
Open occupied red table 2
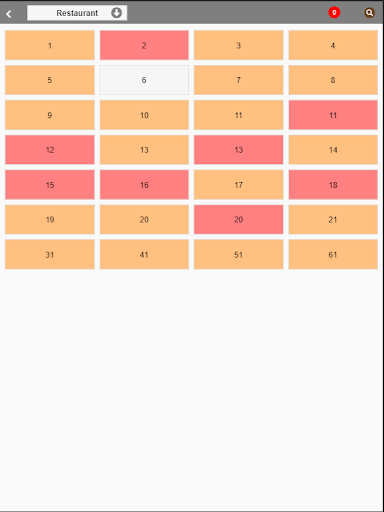pos(144,45)
